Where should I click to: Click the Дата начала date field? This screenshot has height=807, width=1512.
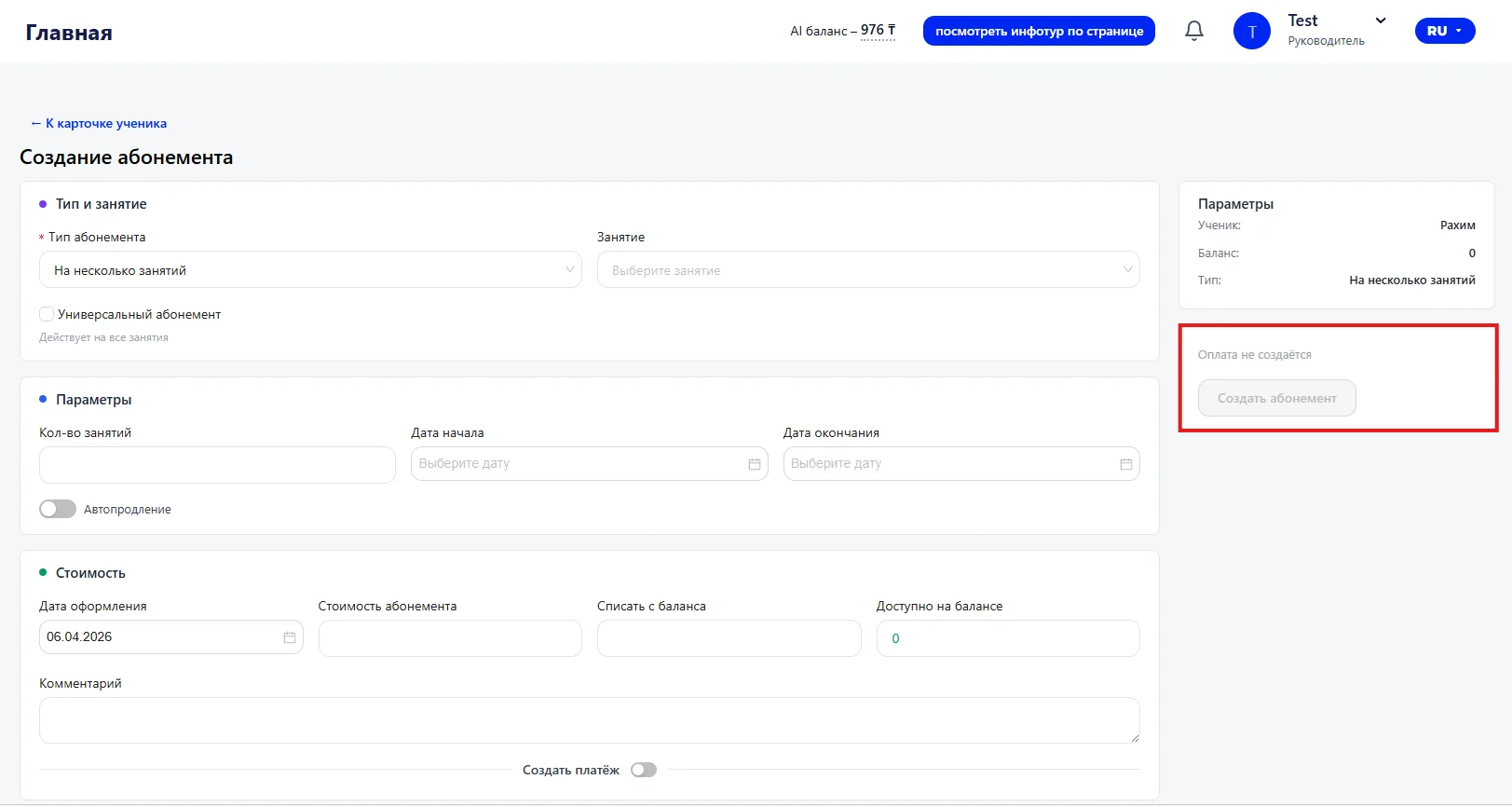590,464
